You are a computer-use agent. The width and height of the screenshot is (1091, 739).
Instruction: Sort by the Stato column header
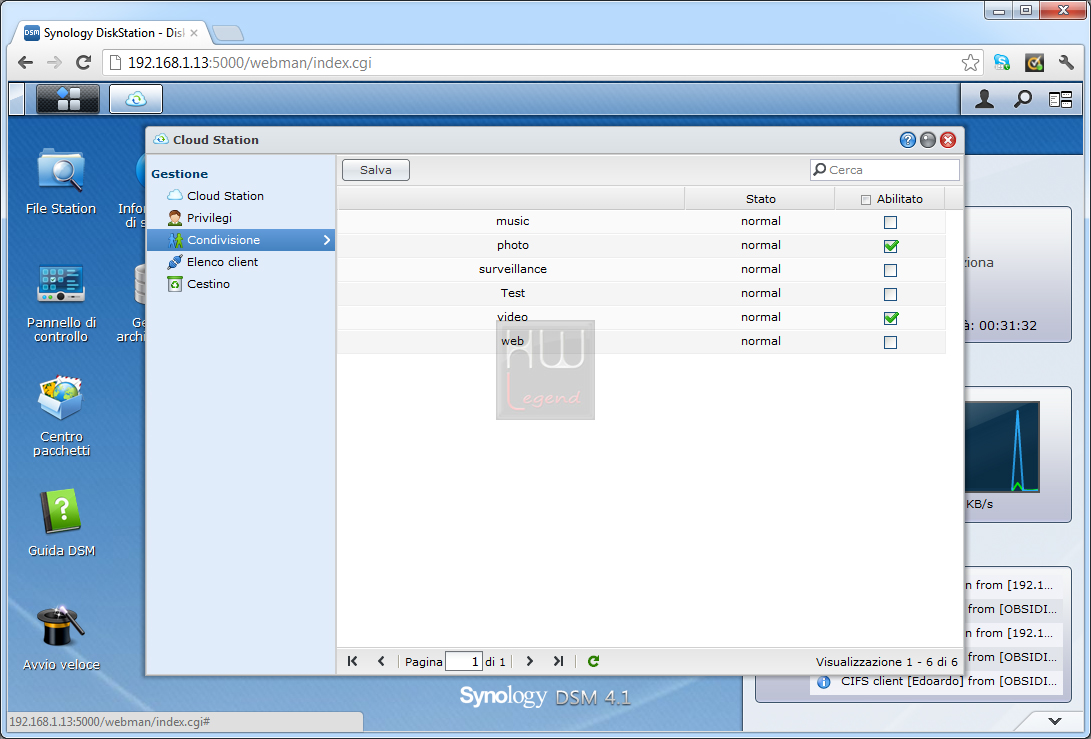click(x=760, y=198)
